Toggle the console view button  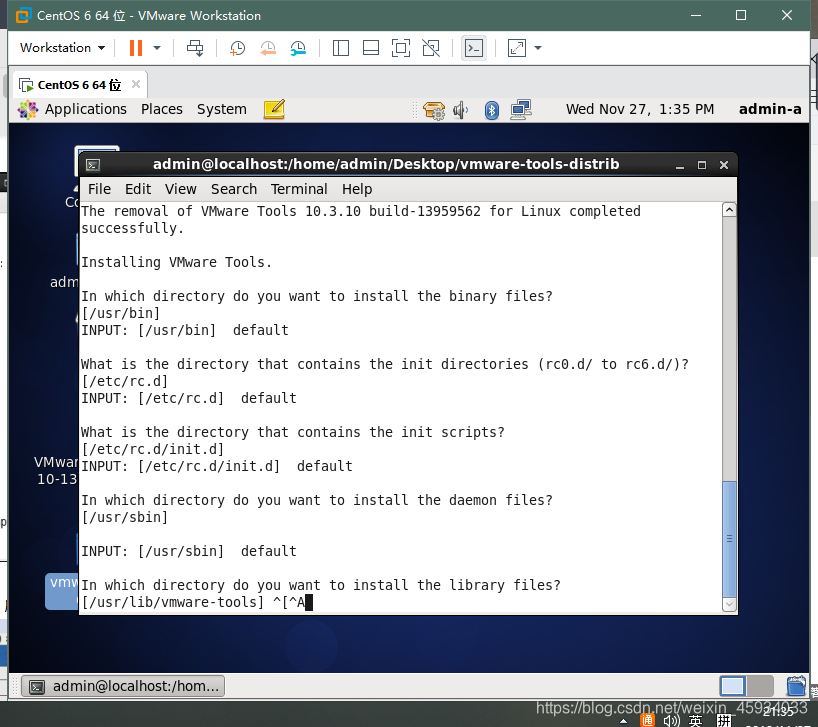[474, 48]
